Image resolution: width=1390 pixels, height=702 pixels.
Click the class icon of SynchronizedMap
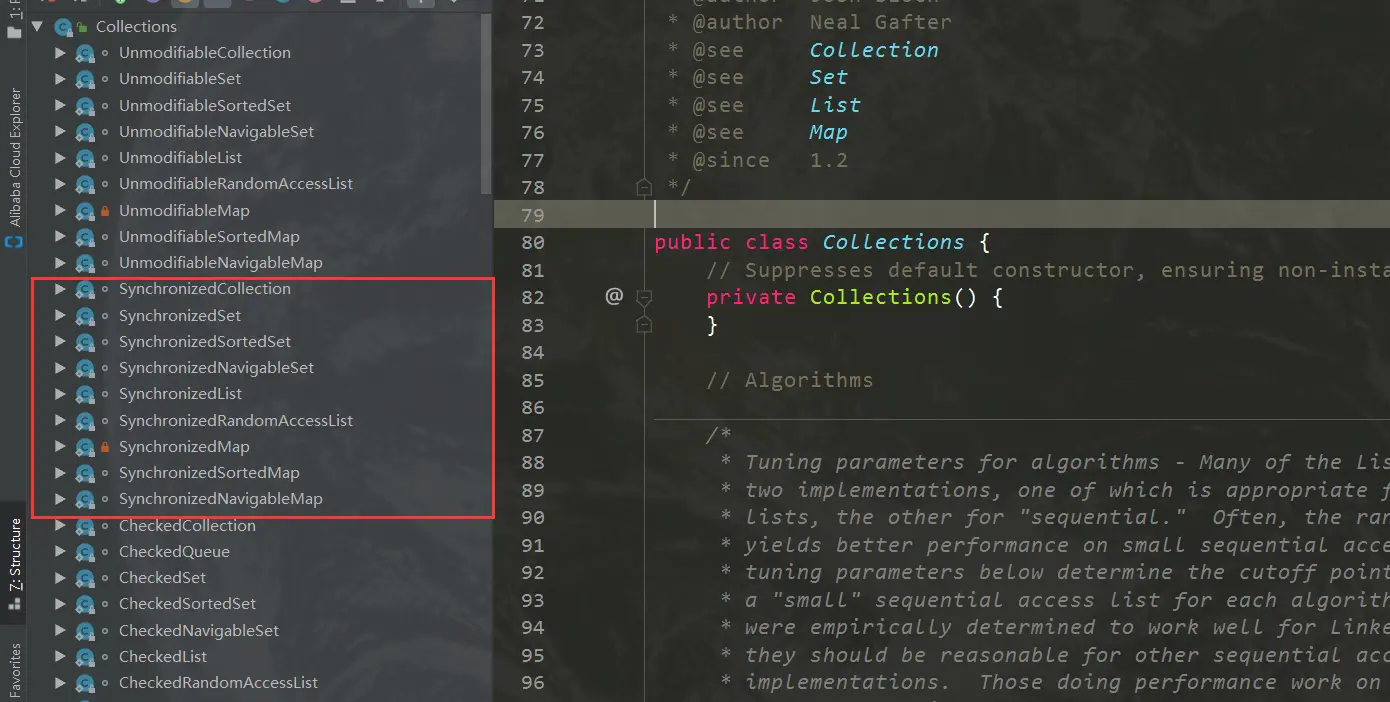tap(86, 447)
